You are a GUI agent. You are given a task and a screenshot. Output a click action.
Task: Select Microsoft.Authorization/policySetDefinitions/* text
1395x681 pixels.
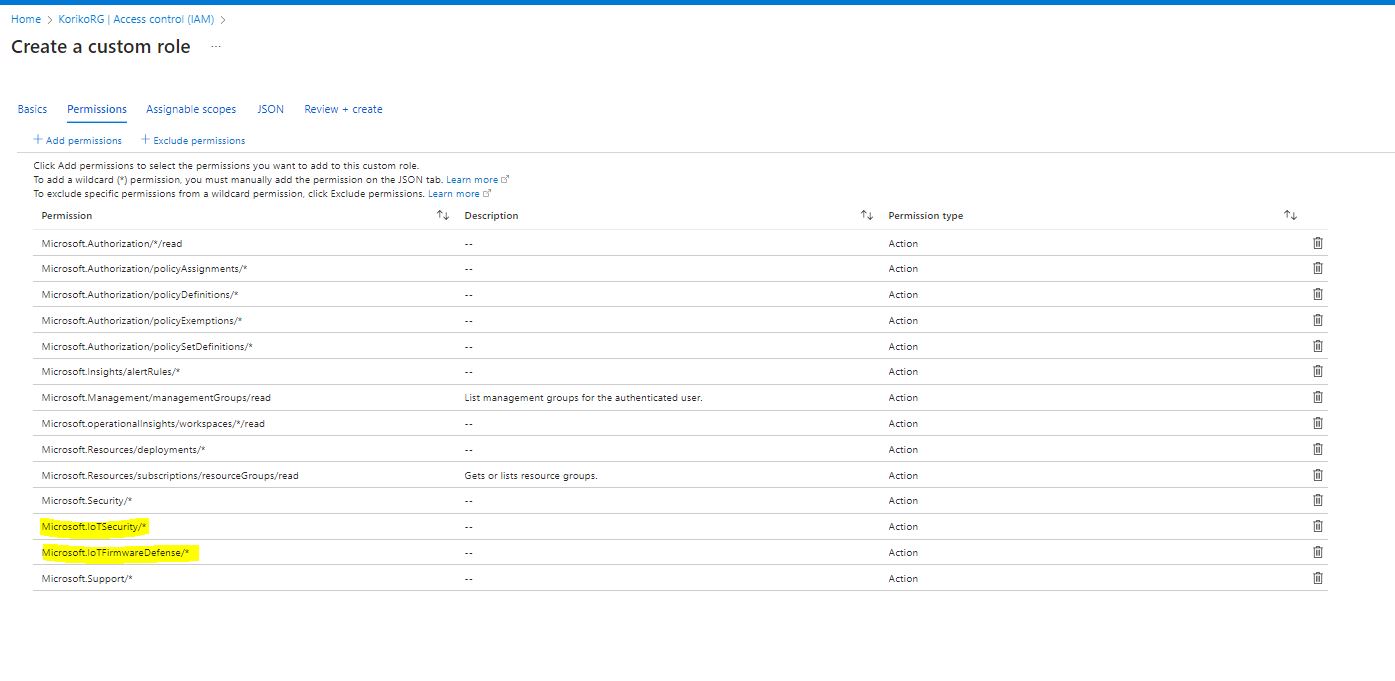pos(147,347)
